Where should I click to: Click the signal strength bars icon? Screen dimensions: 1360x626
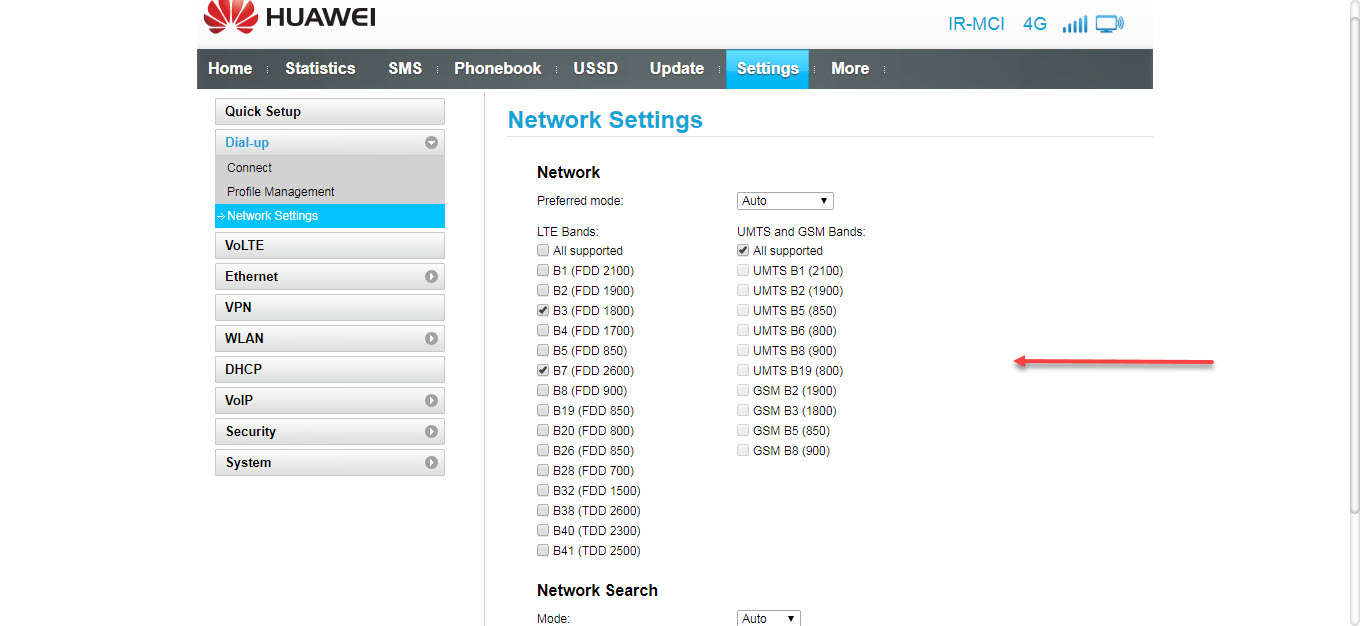tap(1074, 23)
